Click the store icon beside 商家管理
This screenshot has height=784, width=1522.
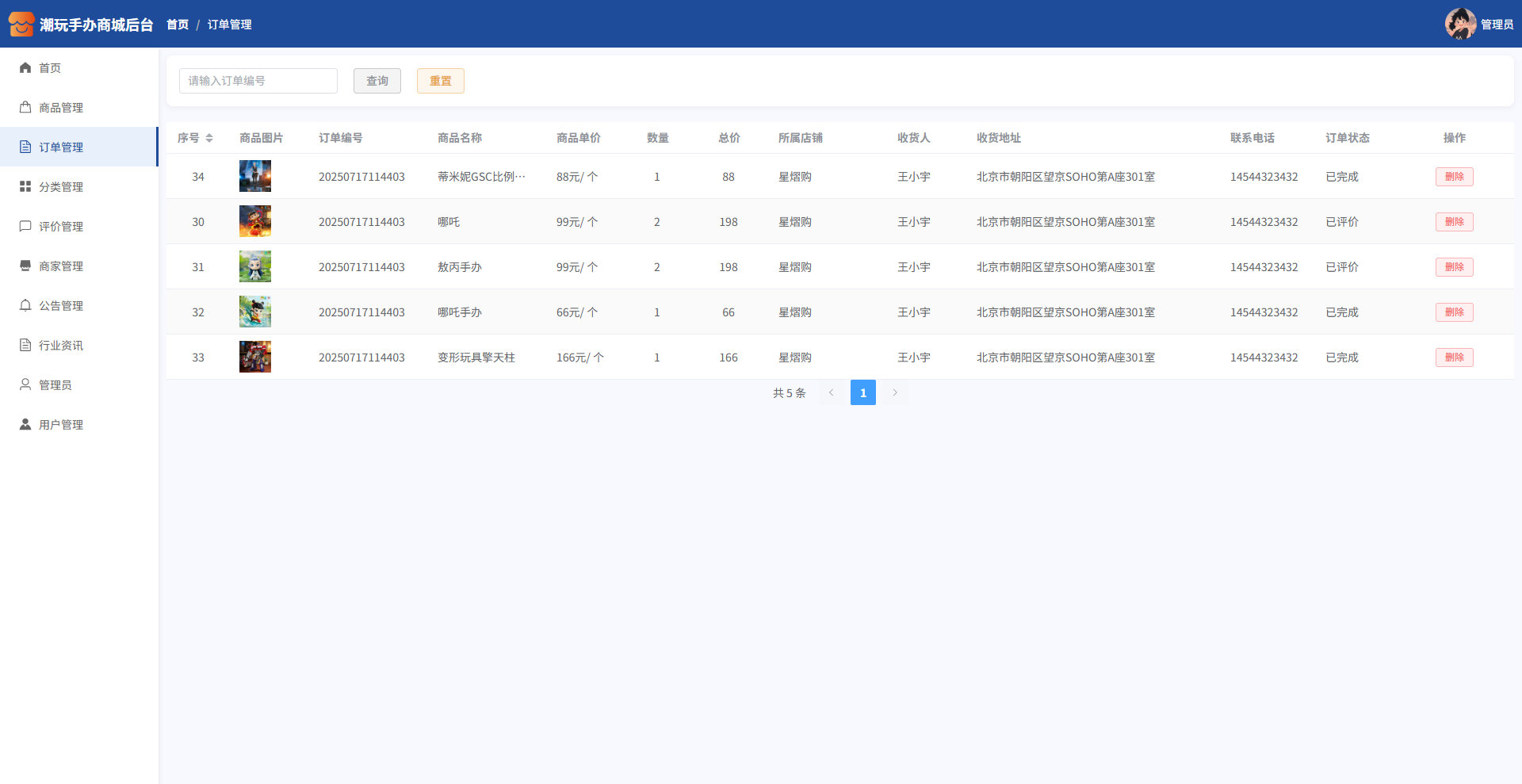pyautogui.click(x=25, y=266)
